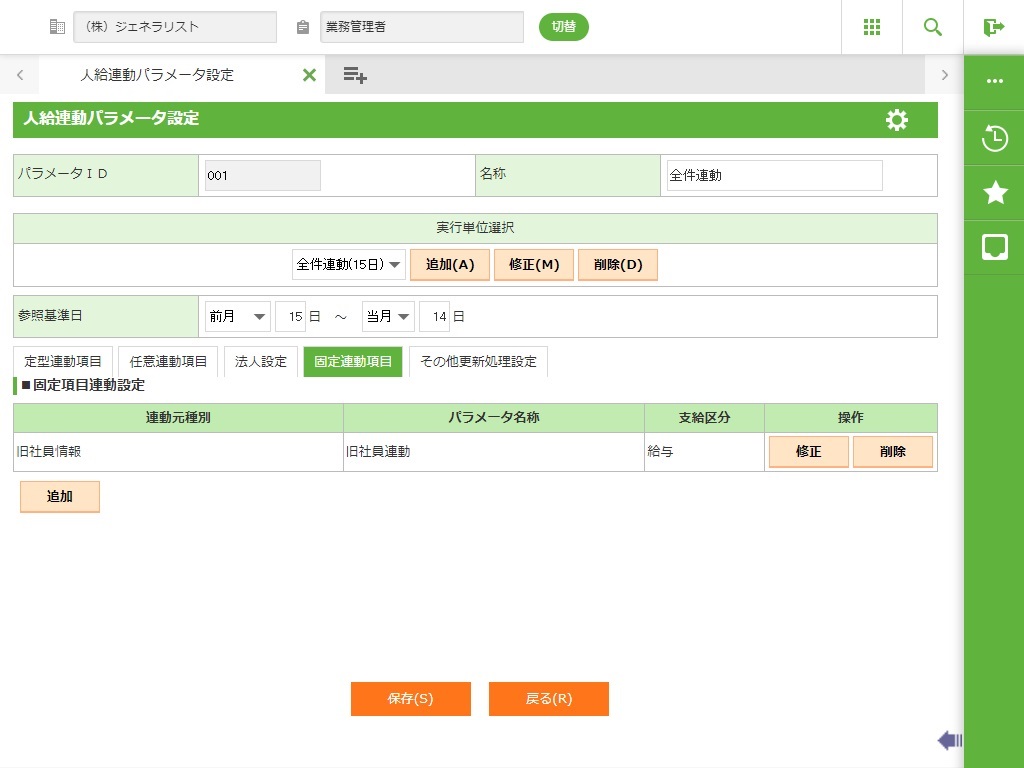Open favorites star icon in sidebar
The width and height of the screenshot is (1024, 768).
point(994,193)
